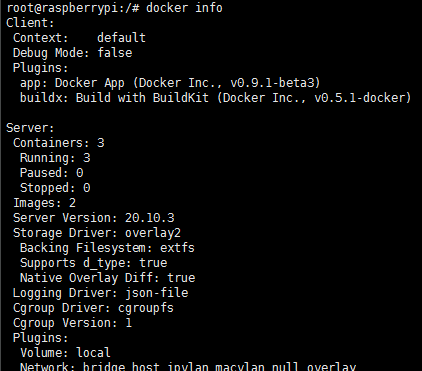Click the 'Logging Driver: json-file' line

100,293
